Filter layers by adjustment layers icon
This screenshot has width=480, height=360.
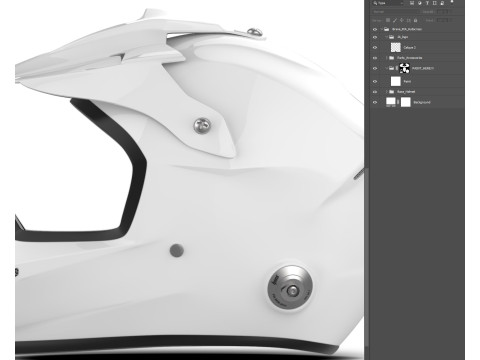coord(420,3)
